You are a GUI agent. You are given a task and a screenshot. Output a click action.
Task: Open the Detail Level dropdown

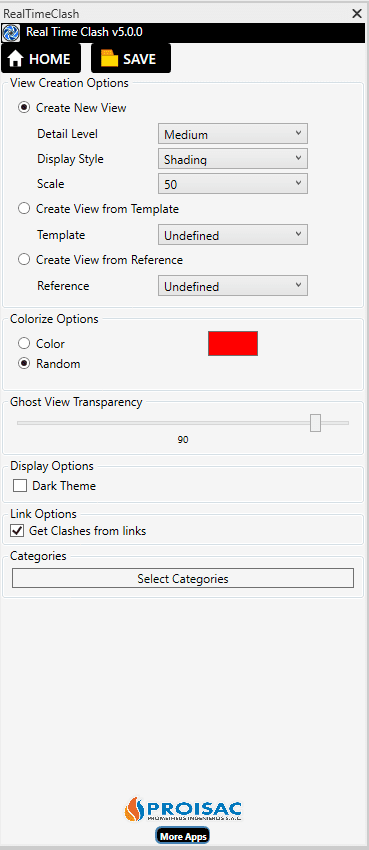[233, 134]
